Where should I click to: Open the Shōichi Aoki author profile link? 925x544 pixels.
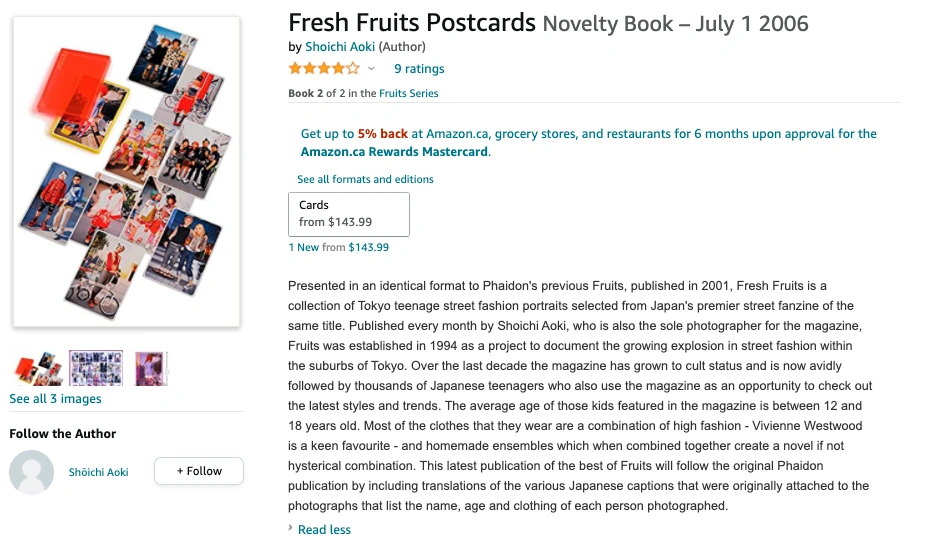99,472
